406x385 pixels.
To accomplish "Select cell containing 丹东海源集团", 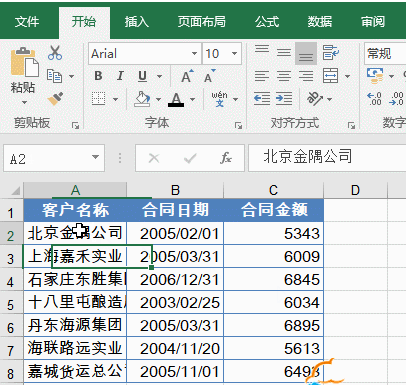I will click(x=75, y=325).
